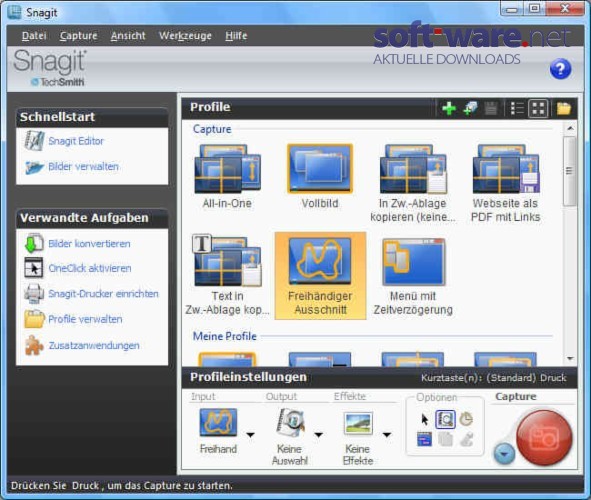Select Webseite als PDF mit Links profile
591x500 pixels.
pyautogui.click(x=505, y=183)
